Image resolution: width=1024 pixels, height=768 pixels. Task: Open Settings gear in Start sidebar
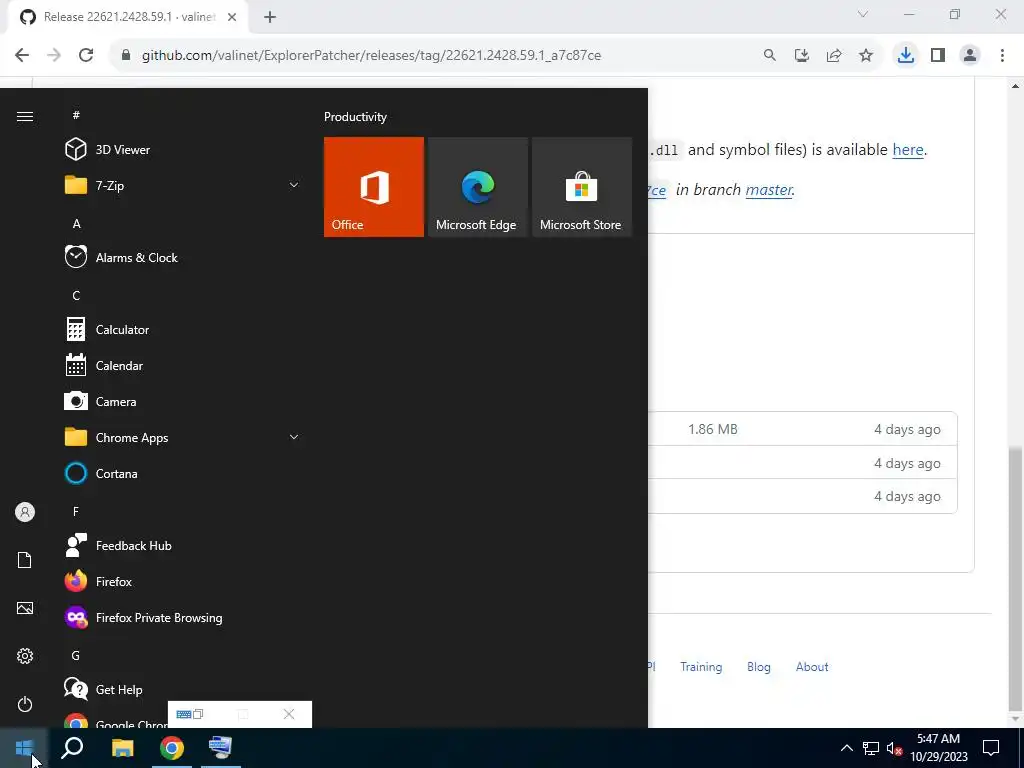[25, 656]
